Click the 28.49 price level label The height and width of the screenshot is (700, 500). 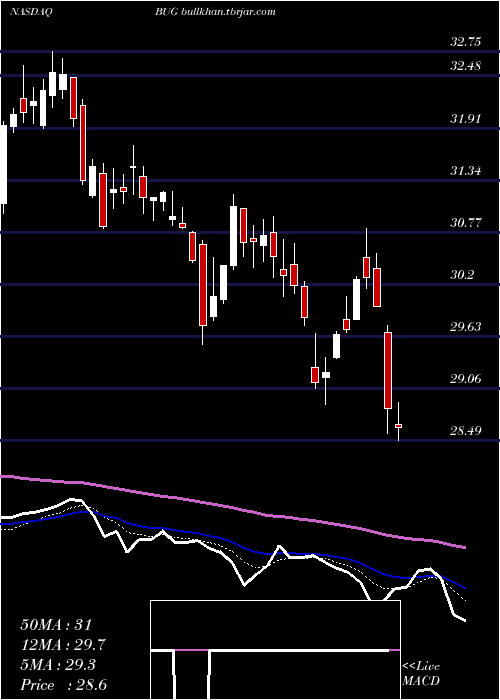pyautogui.click(x=466, y=431)
